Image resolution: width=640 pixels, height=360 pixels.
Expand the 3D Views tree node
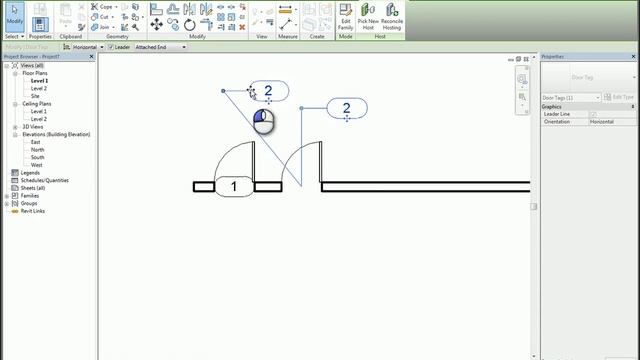click(15, 127)
